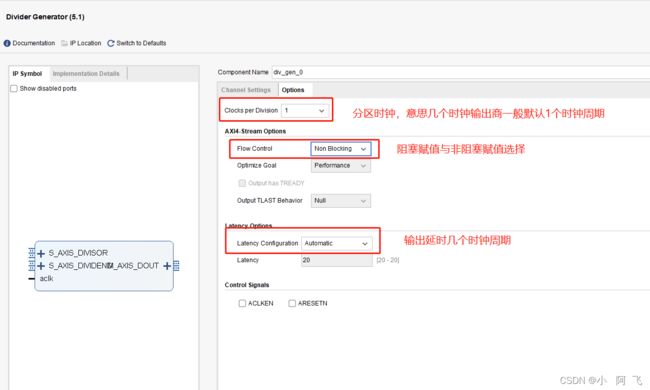Switch to the Channel Settings tab

(246, 90)
